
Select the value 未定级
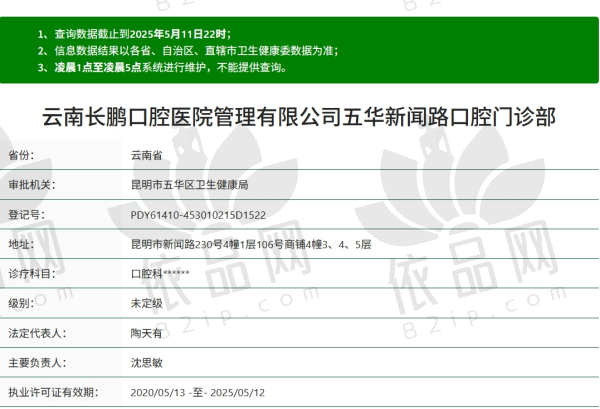coord(147,303)
